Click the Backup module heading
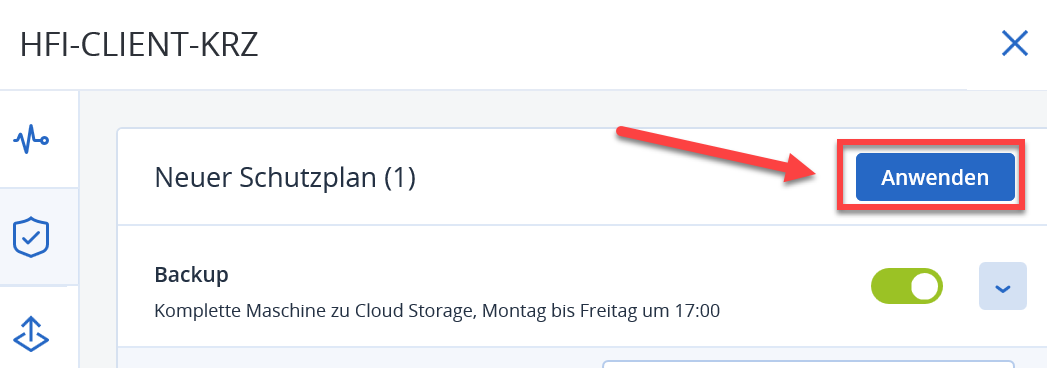 (192, 274)
